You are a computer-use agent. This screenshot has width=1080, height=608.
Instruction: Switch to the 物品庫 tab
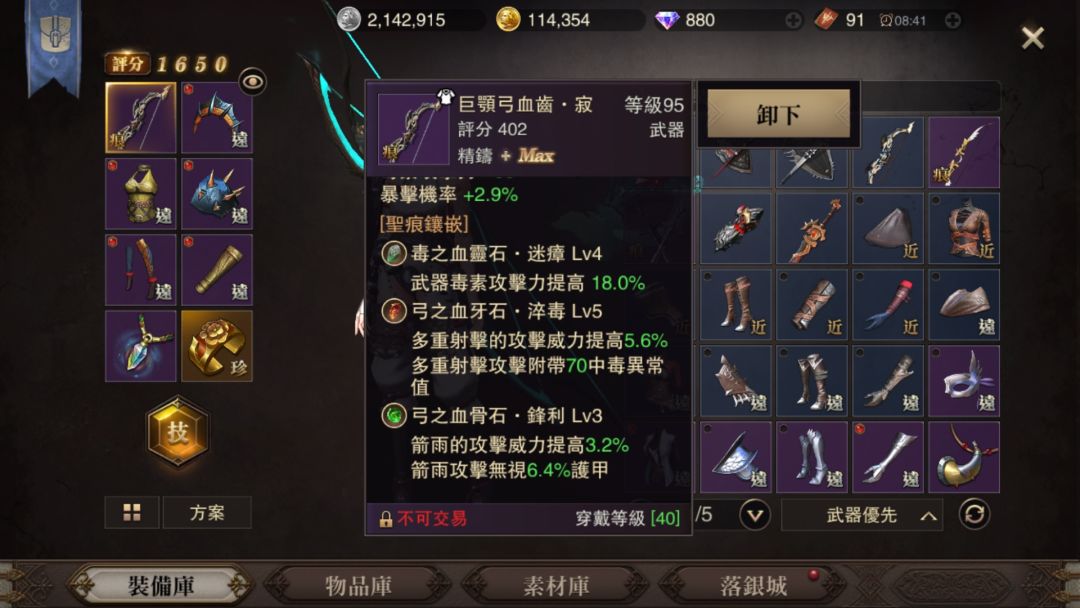click(358, 586)
